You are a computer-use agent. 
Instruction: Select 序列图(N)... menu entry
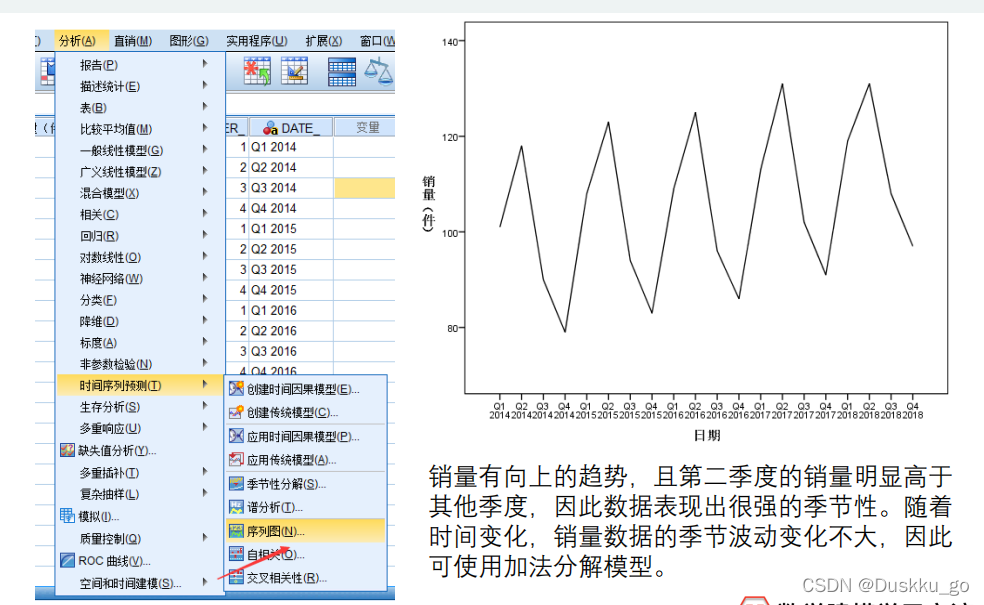(x=306, y=531)
